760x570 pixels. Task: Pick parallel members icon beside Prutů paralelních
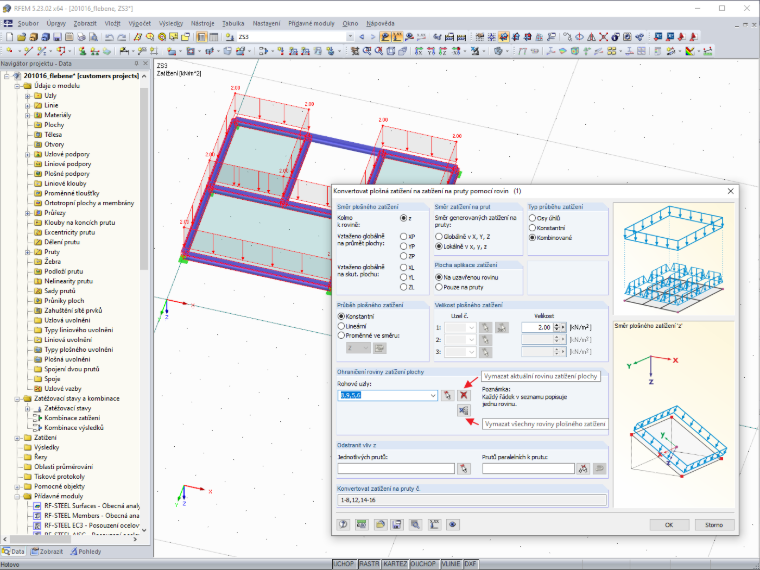tap(583, 469)
